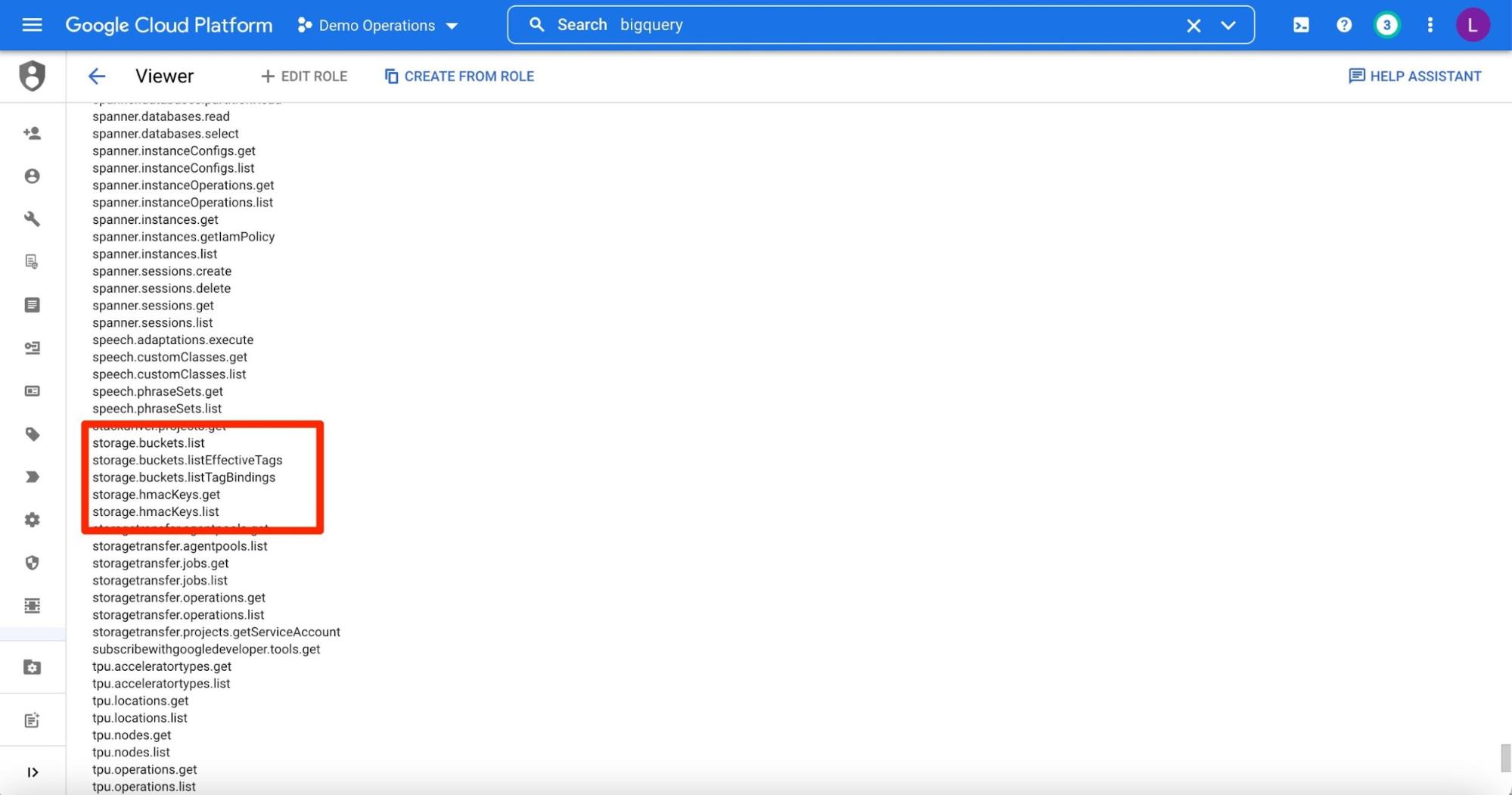Select tpu.operations.get permission
Viewport: 1512px width, 795px height.
(x=144, y=769)
